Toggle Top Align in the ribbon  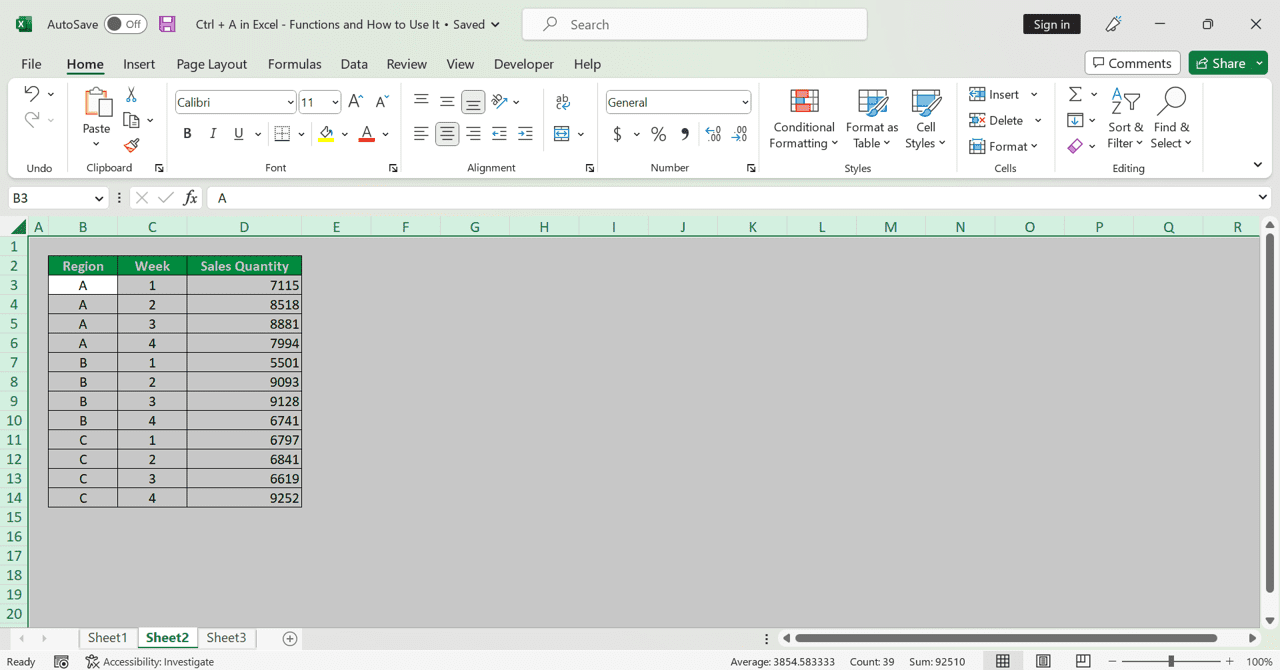[x=421, y=101]
